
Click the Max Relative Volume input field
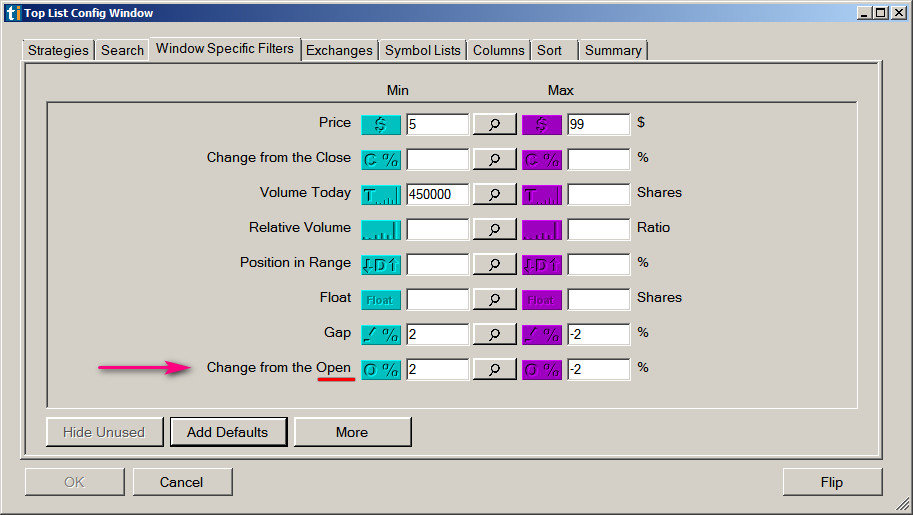click(599, 229)
